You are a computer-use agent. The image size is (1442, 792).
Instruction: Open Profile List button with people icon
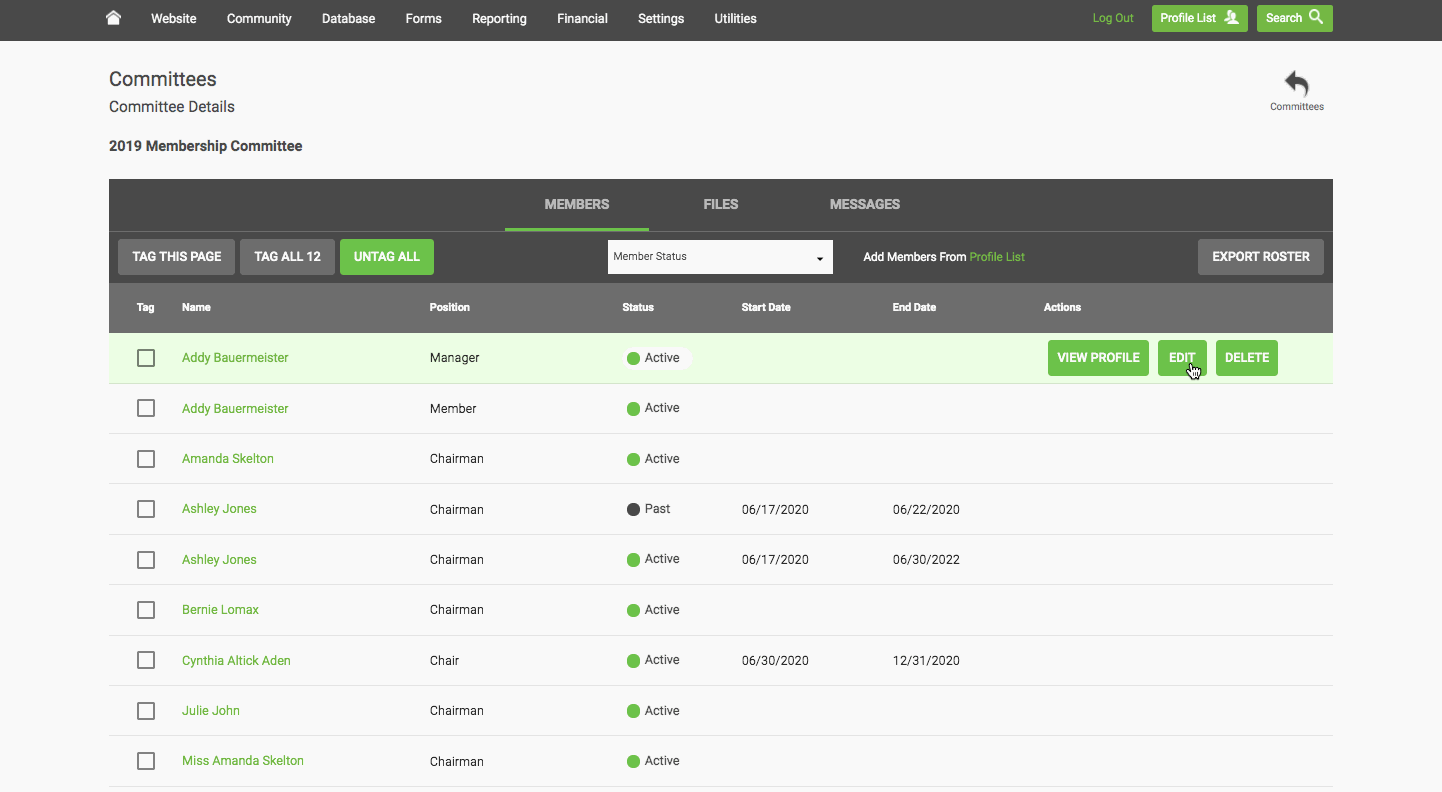[1200, 18]
